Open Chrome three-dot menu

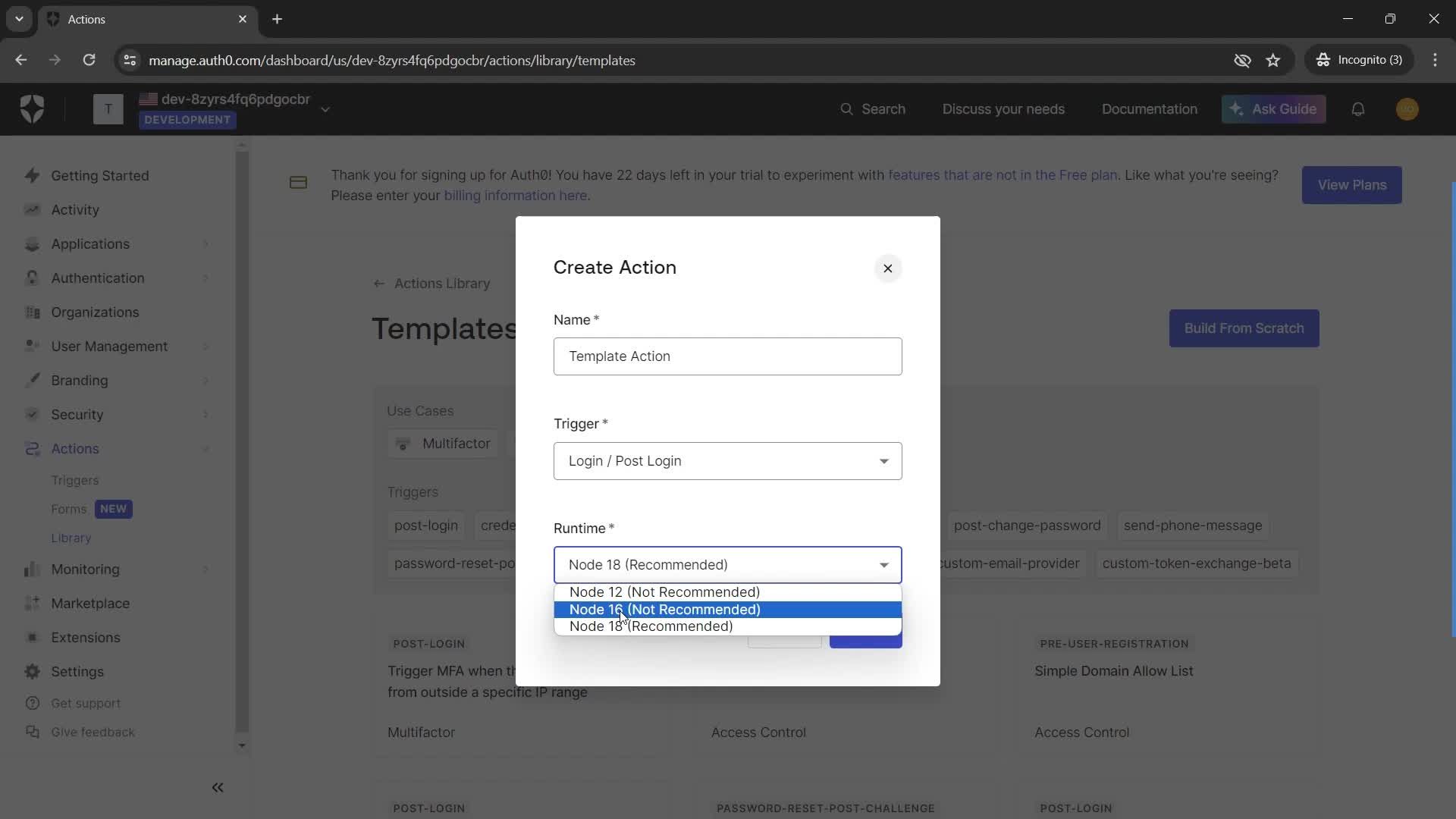click(x=1435, y=60)
